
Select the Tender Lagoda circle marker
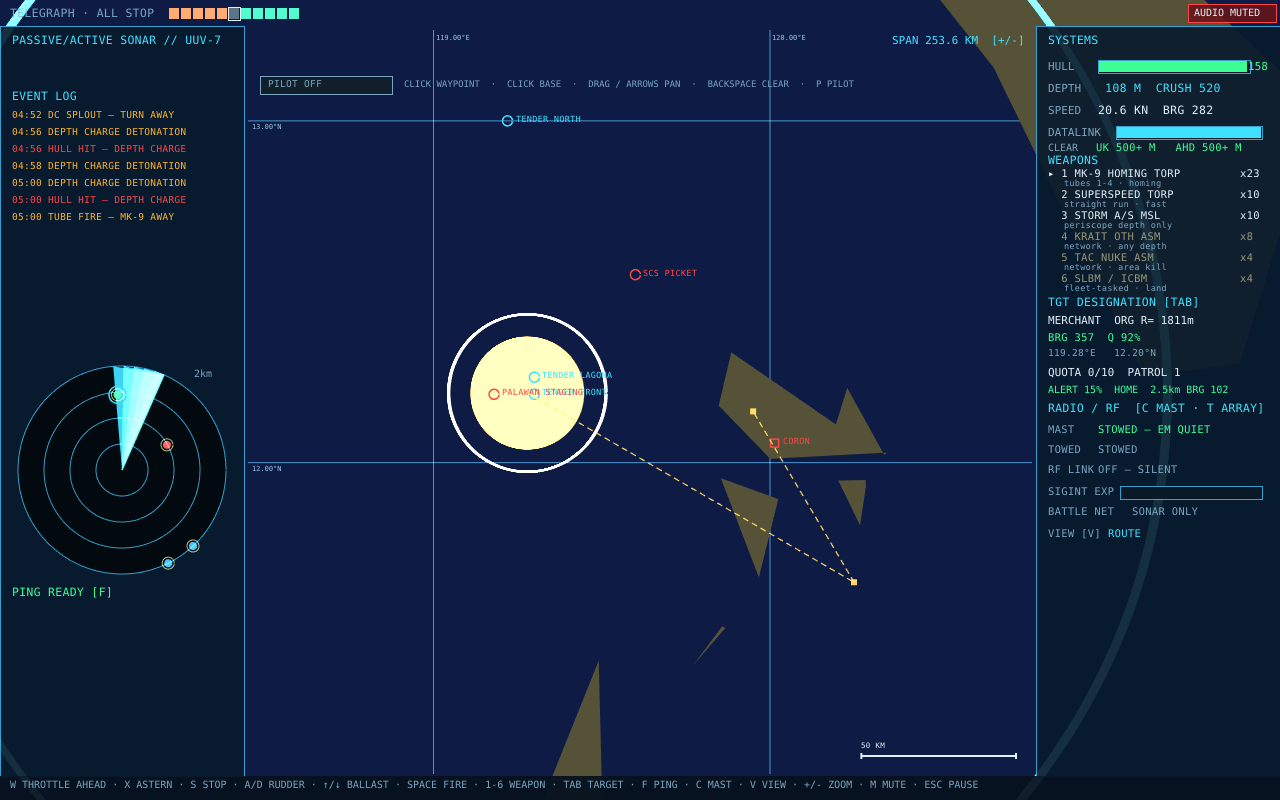point(534,377)
